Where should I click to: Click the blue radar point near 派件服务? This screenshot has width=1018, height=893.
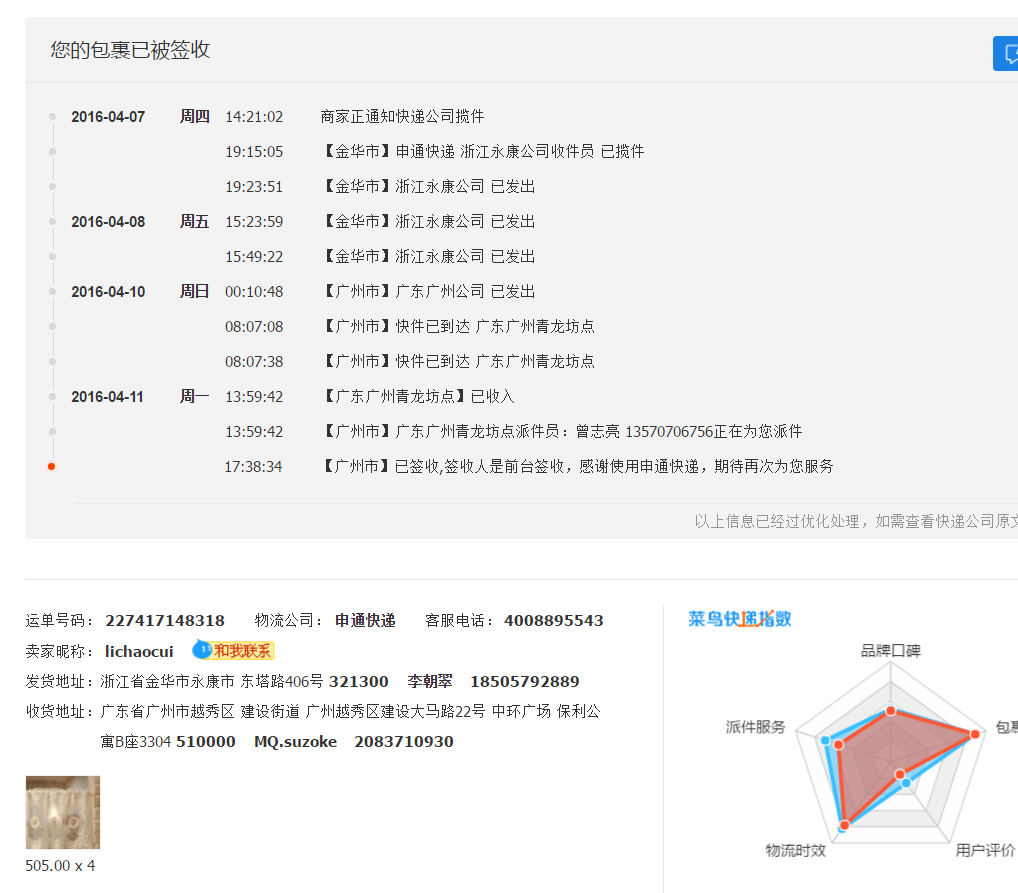click(x=825, y=740)
